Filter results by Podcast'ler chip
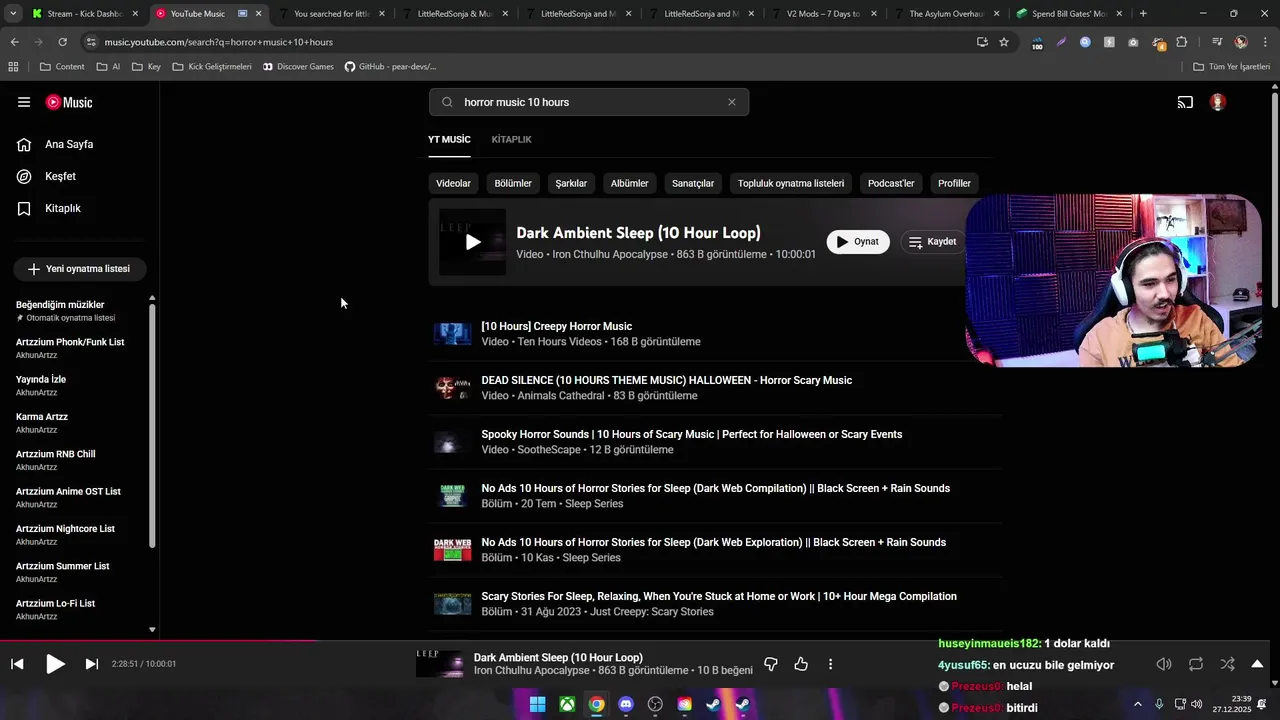 point(891,183)
